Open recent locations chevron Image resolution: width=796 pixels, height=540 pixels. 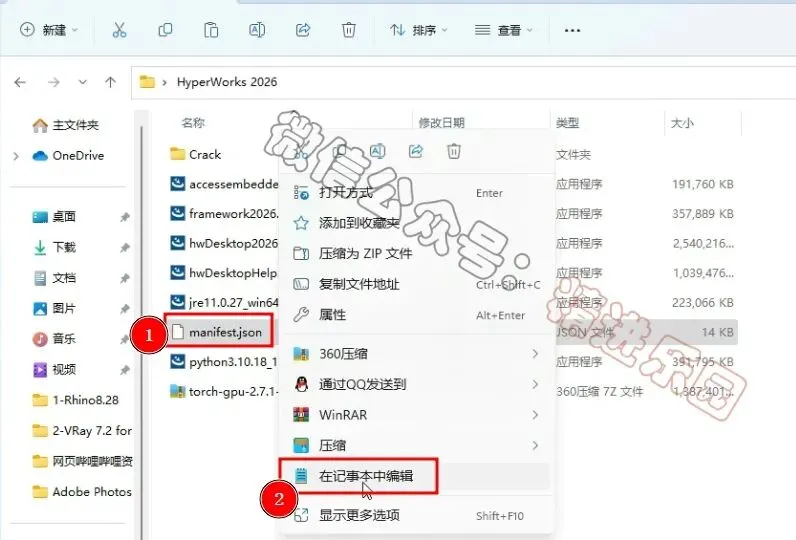click(82, 82)
